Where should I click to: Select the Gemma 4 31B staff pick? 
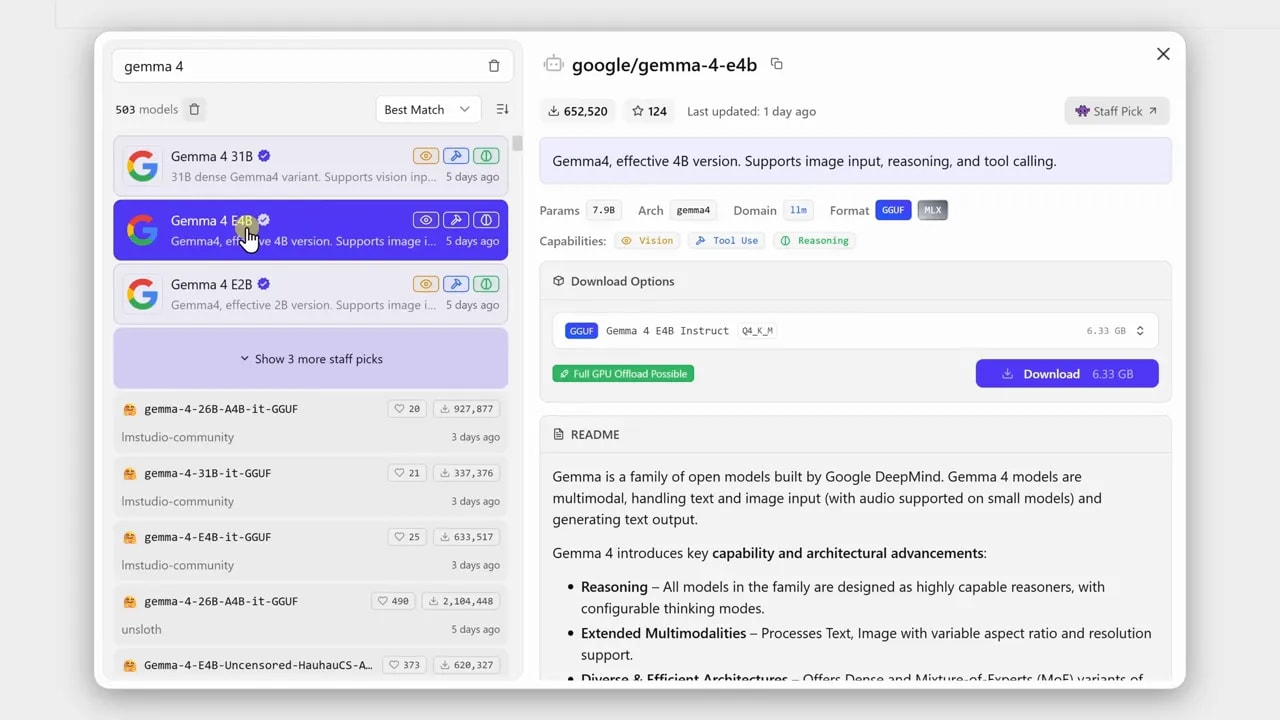pyautogui.click(x=311, y=166)
